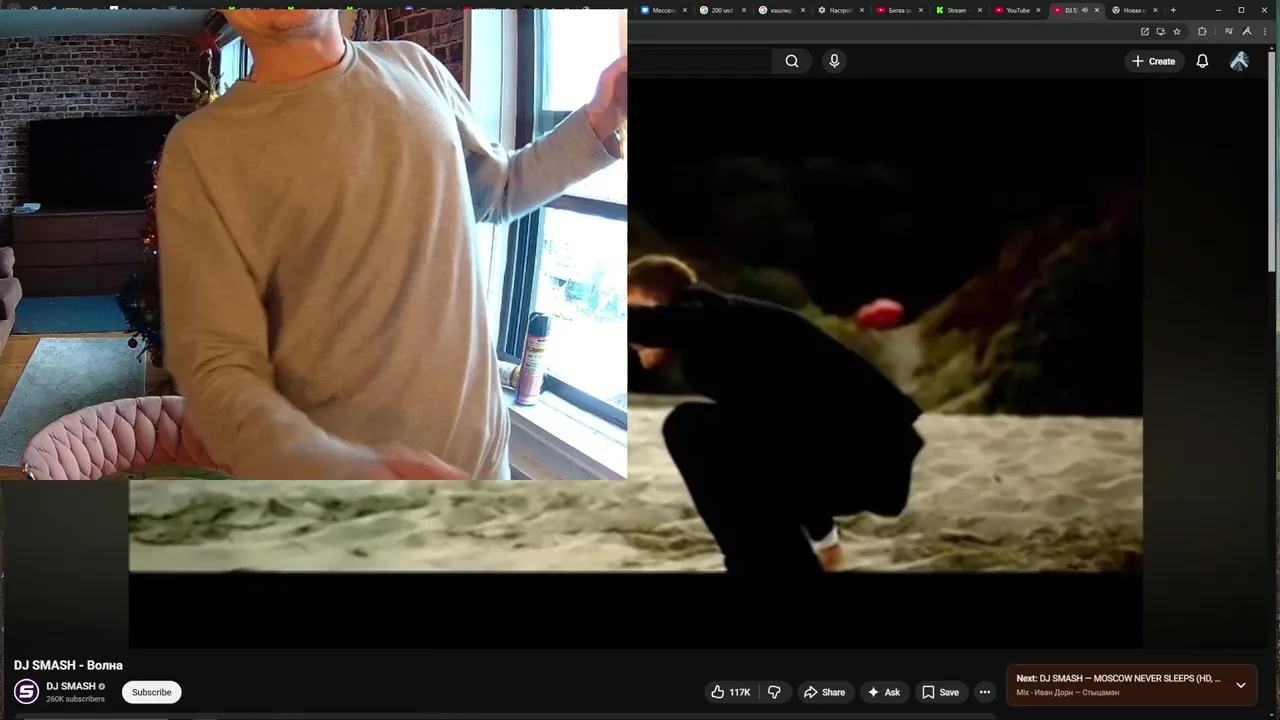Click the 260K subscribers text
Image resolution: width=1280 pixels, height=720 pixels.
(75, 699)
